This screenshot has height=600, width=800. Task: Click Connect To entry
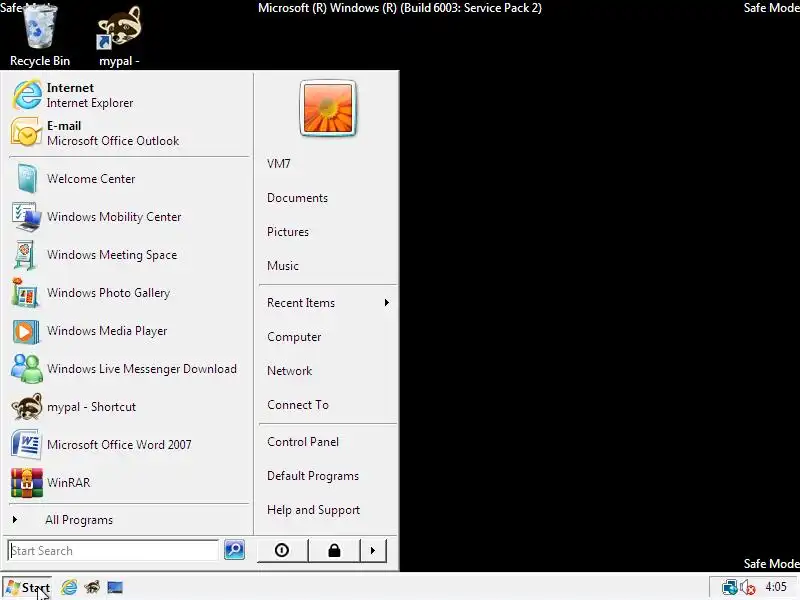click(298, 405)
